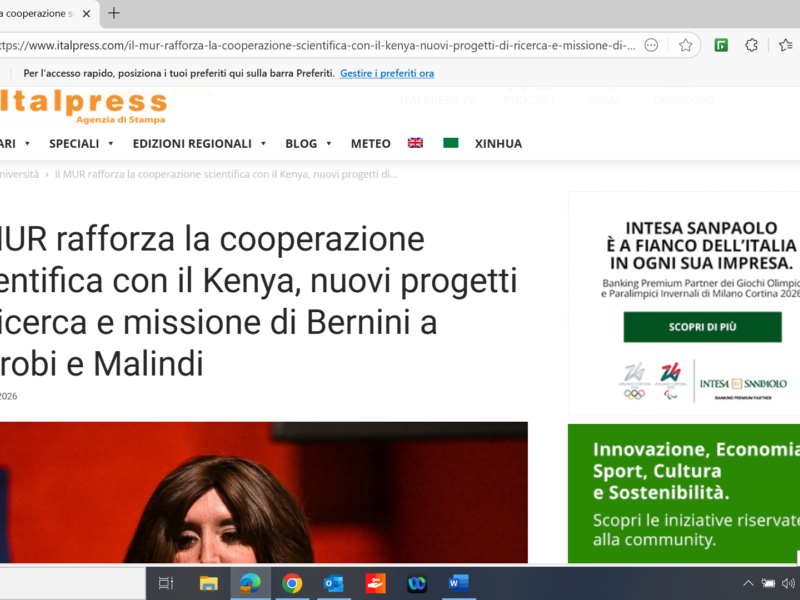Add the current page to favorites
This screenshot has width=800, height=600.
pyautogui.click(x=686, y=44)
